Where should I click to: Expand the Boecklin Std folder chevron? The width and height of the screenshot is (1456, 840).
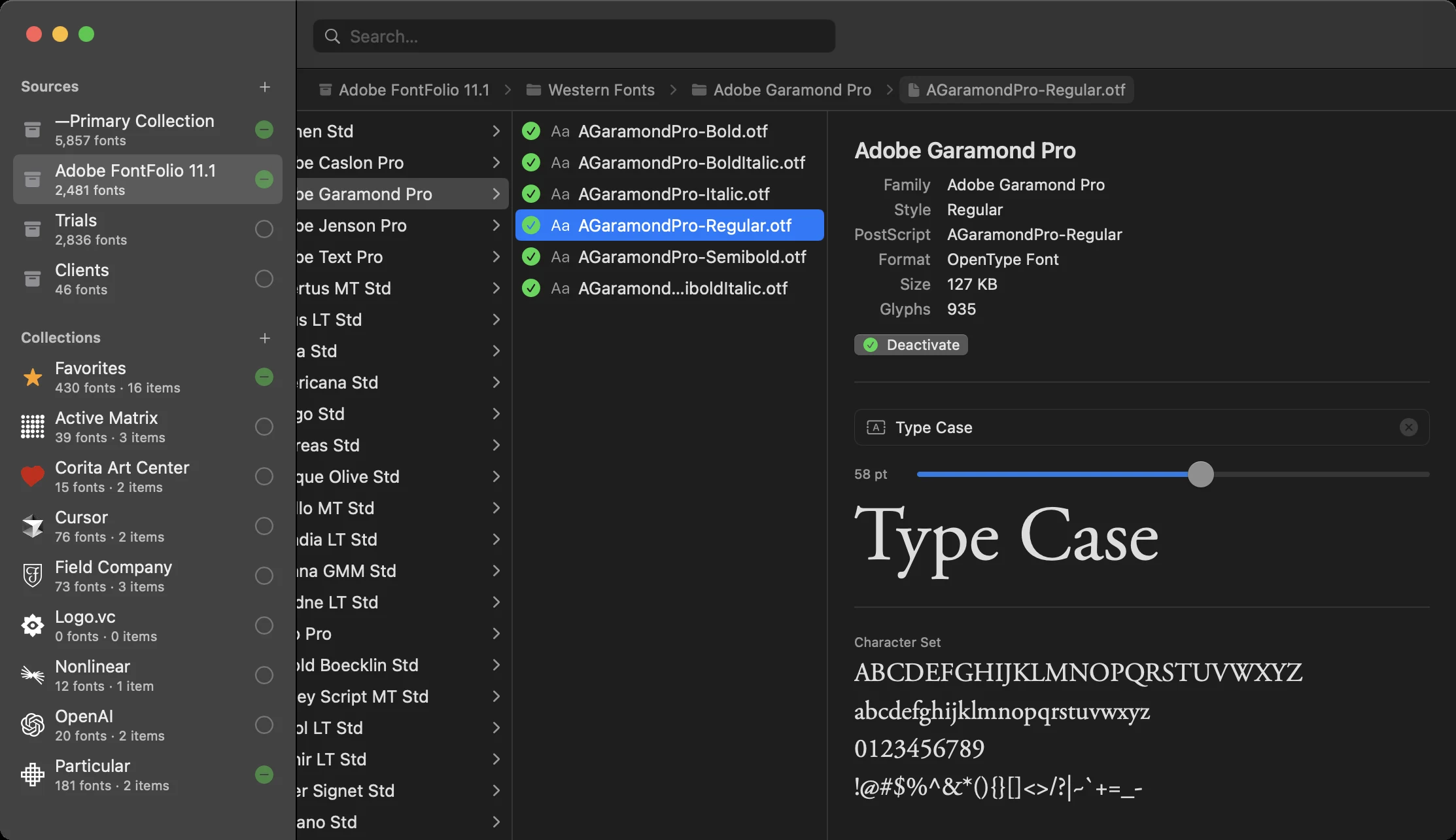(x=496, y=665)
